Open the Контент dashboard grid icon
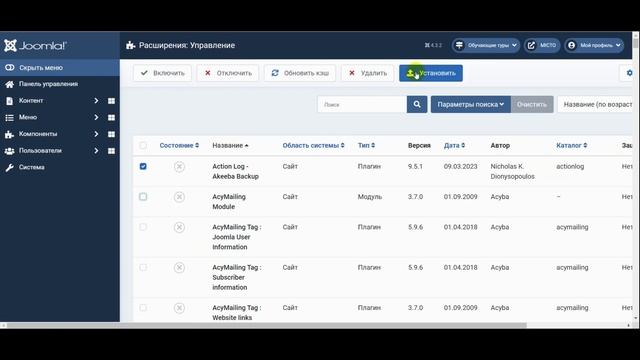The width and height of the screenshot is (640, 360). coord(111,101)
